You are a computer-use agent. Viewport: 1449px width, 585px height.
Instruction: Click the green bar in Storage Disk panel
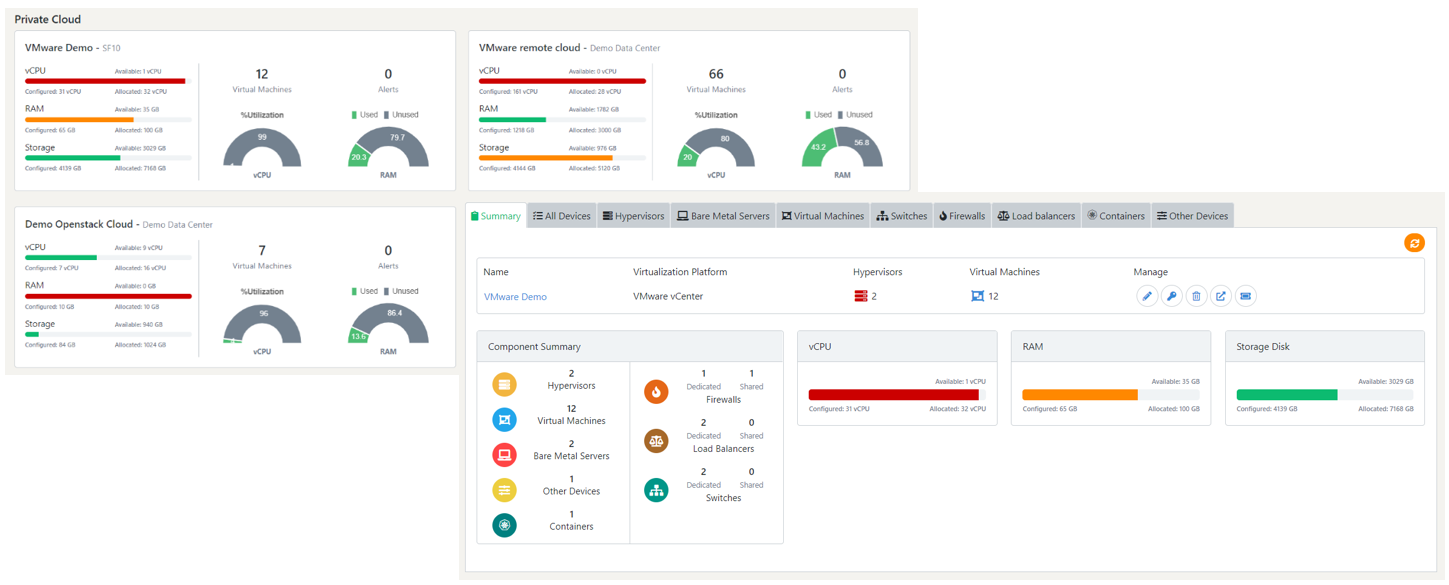1287,395
